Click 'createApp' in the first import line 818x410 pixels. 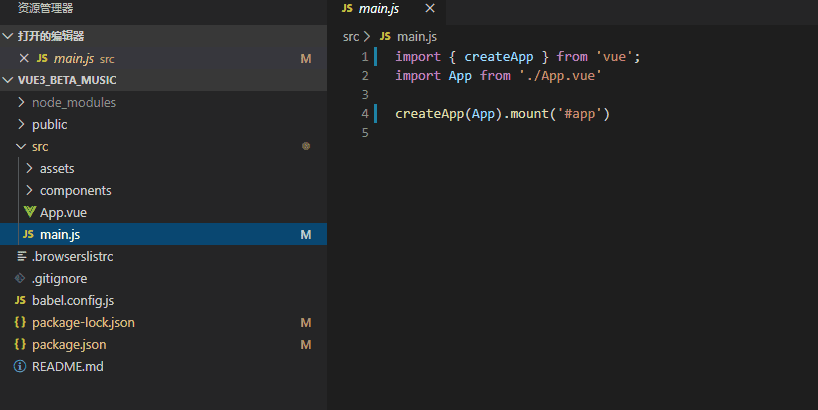point(499,56)
